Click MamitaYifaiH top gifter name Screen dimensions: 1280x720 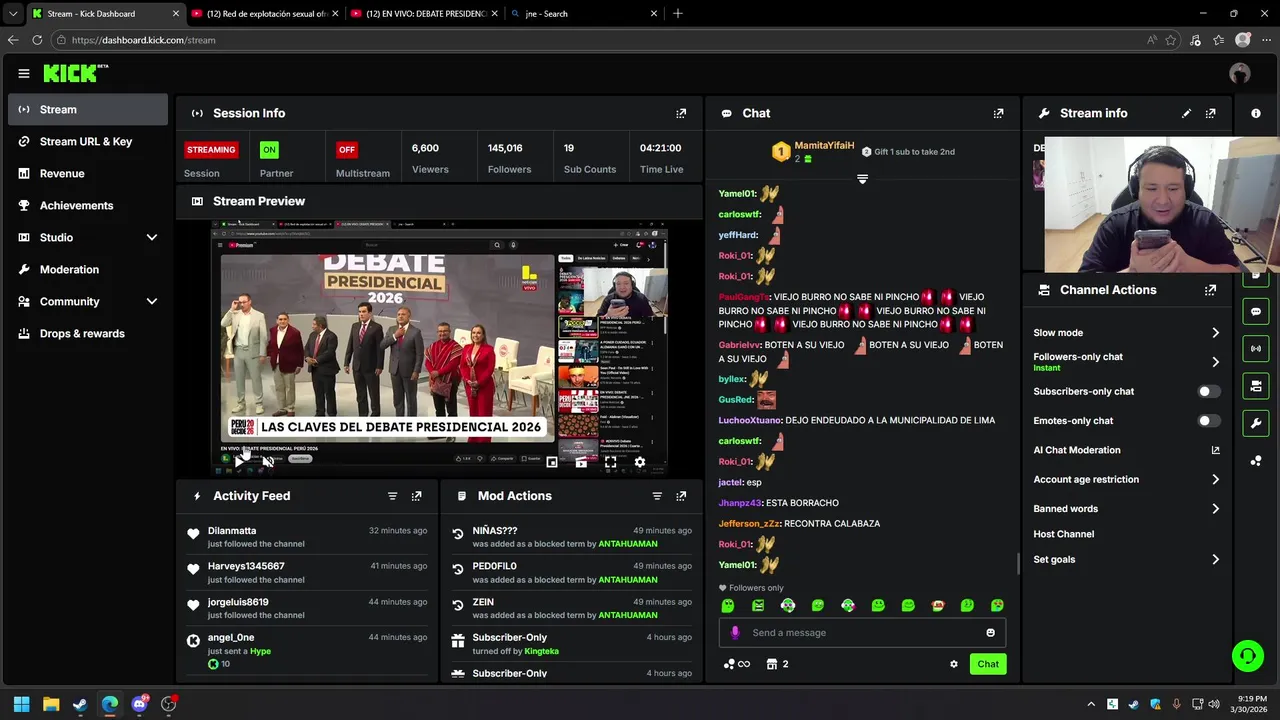[x=824, y=146]
